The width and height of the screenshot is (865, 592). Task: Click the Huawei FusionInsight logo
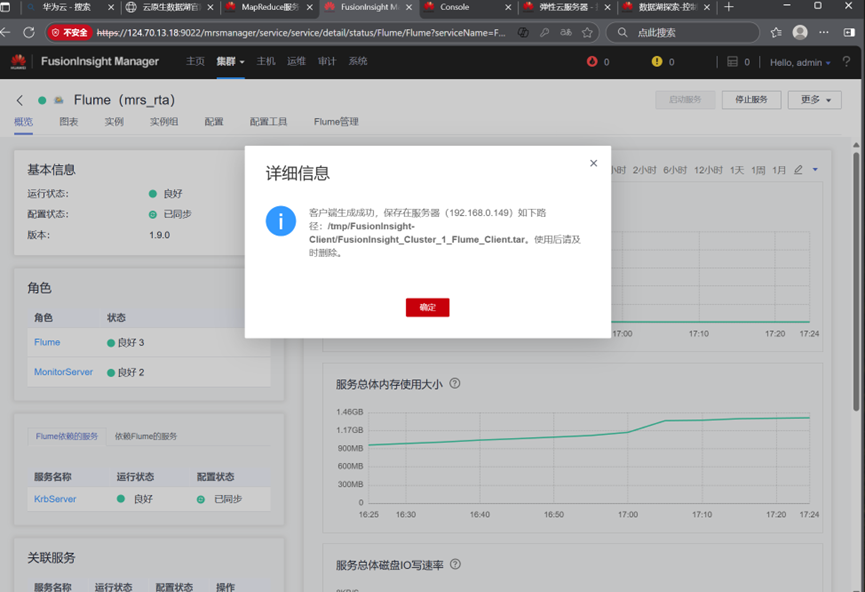18,62
